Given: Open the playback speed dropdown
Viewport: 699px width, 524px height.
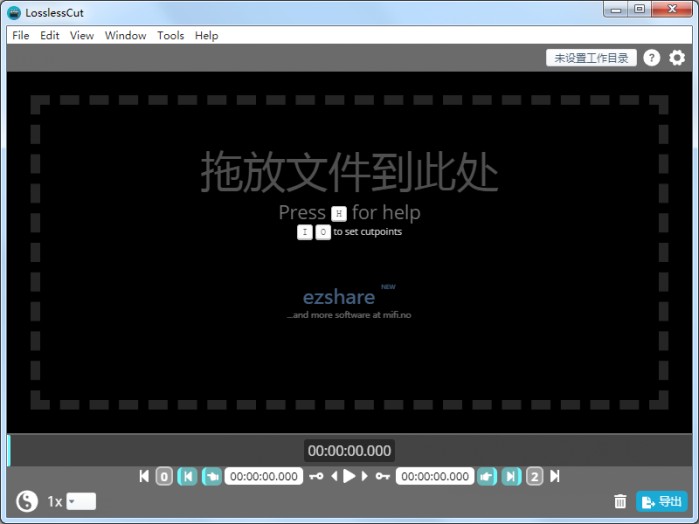Looking at the screenshot, I should coord(81,501).
